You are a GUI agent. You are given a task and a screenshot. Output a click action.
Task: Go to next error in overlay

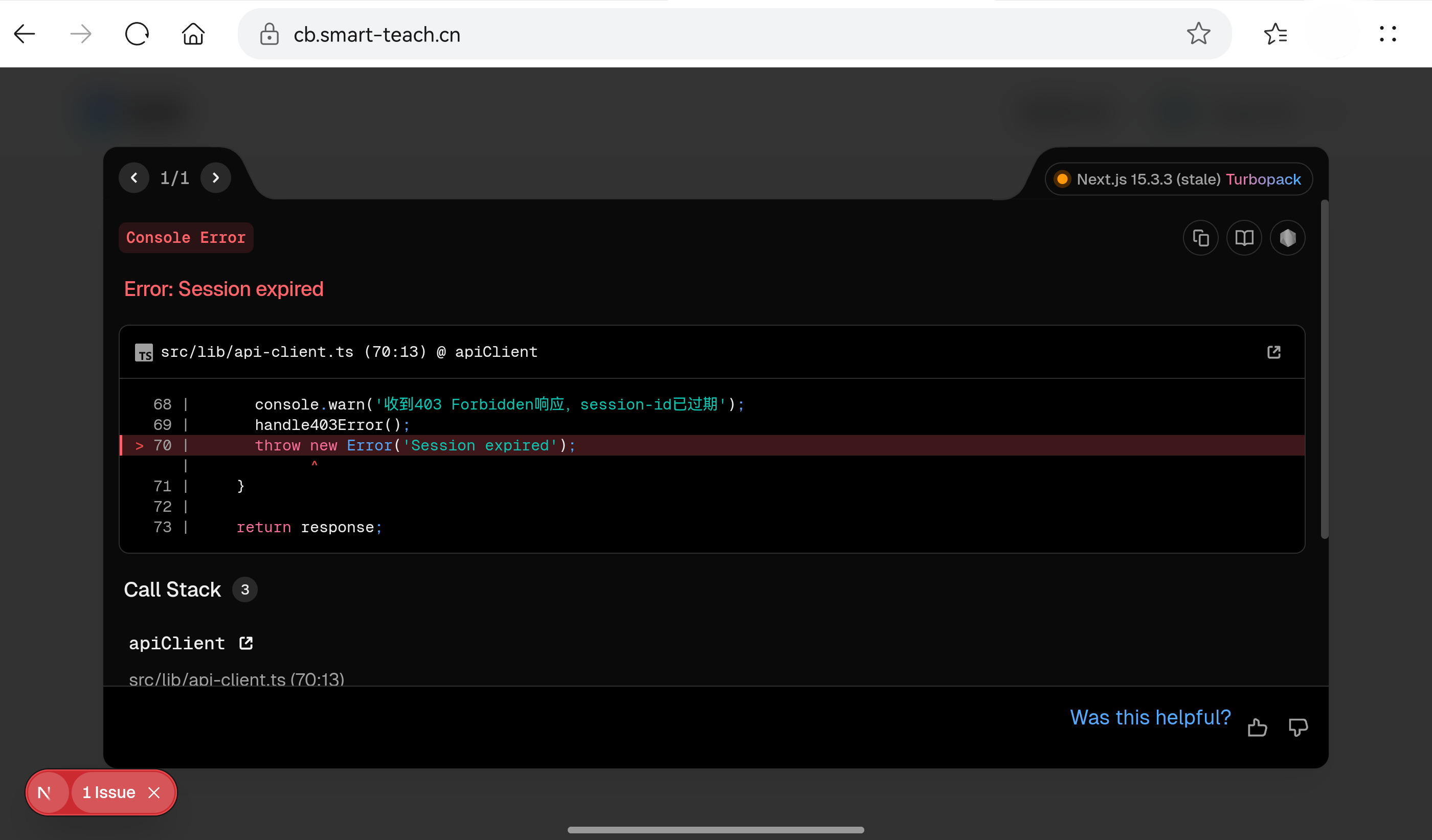pyautogui.click(x=215, y=178)
